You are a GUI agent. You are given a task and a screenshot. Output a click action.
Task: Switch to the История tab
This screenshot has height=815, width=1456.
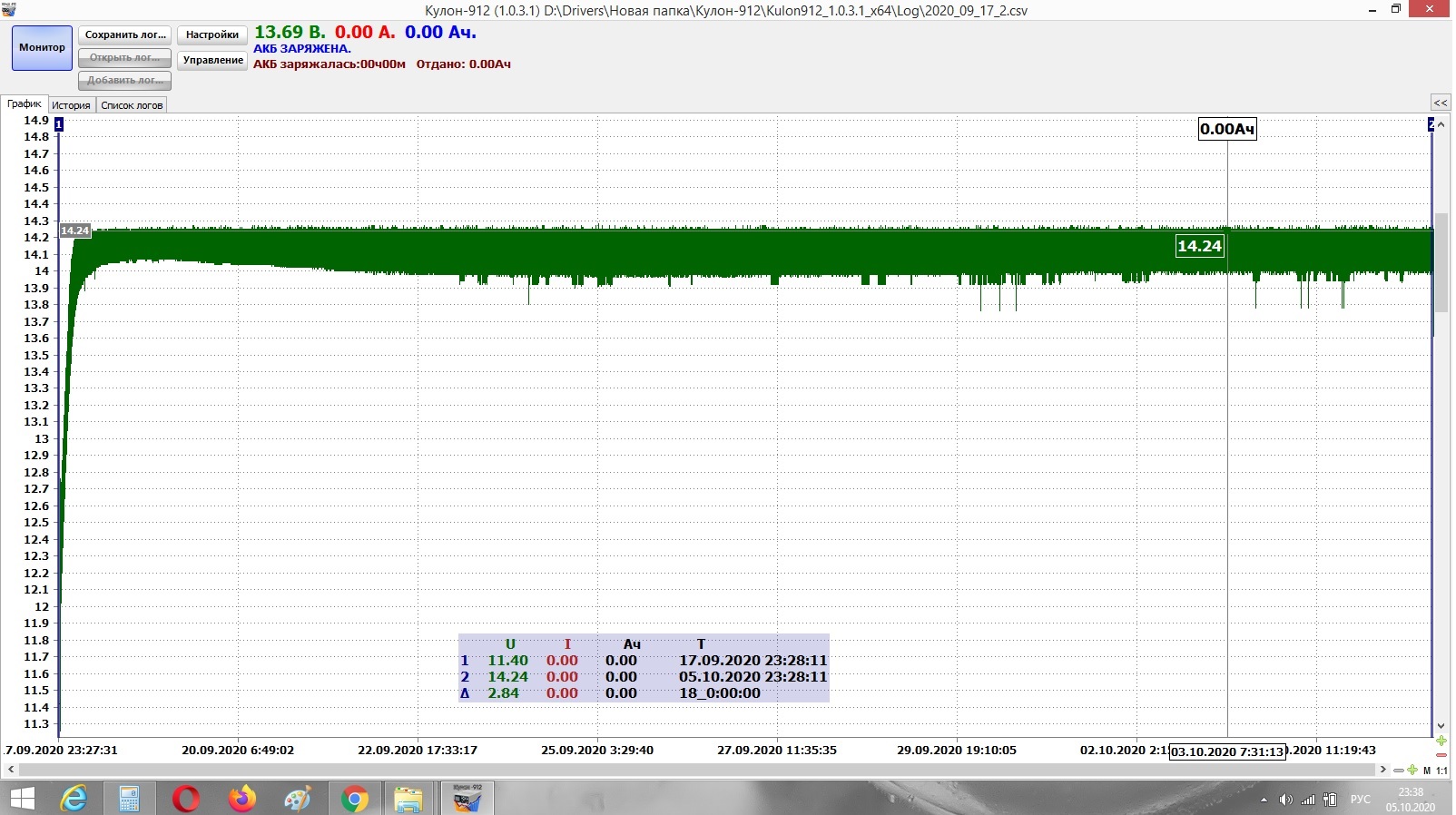tap(71, 105)
